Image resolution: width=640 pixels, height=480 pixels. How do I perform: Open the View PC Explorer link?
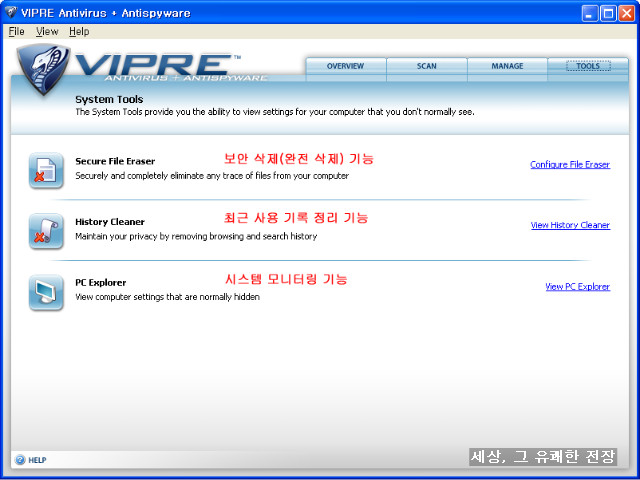click(x=578, y=287)
